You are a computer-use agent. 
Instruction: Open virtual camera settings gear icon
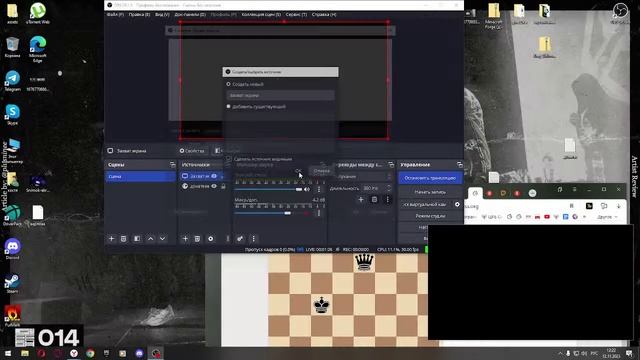point(457,204)
